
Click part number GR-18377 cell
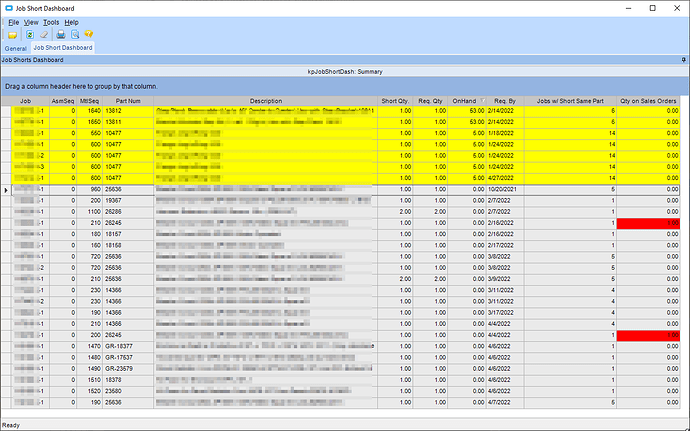point(128,346)
